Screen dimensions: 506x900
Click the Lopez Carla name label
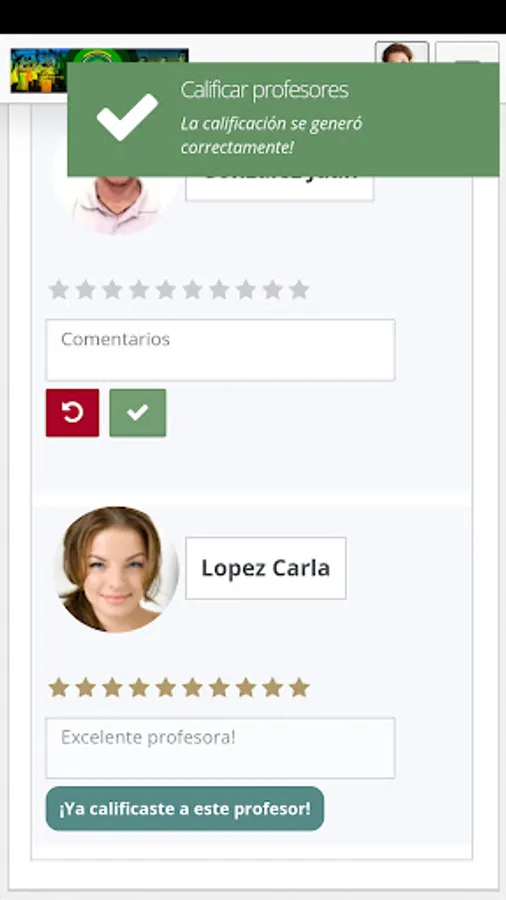(266, 568)
